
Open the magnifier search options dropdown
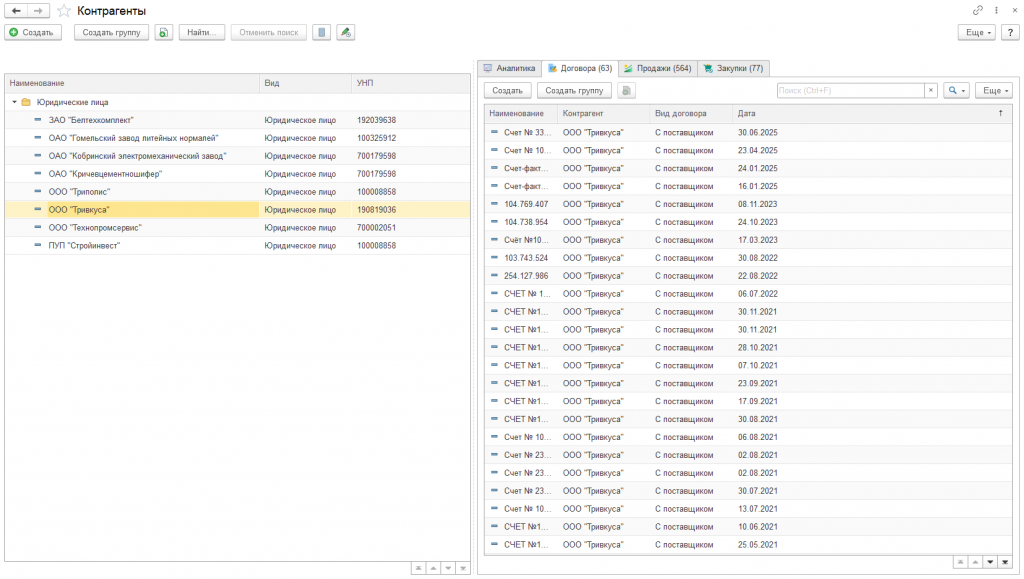957,90
